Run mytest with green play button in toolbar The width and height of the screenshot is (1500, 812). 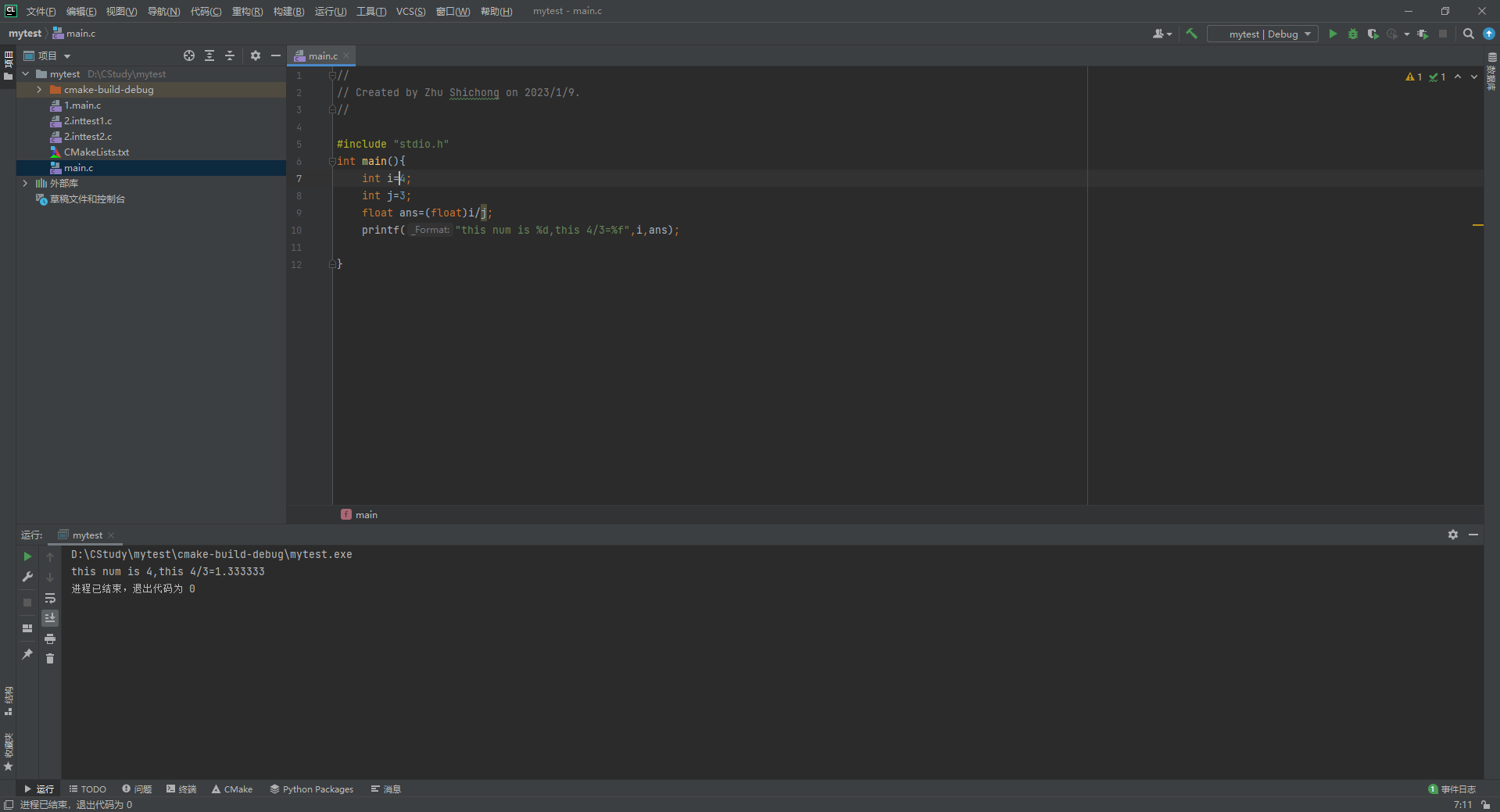point(1333,34)
